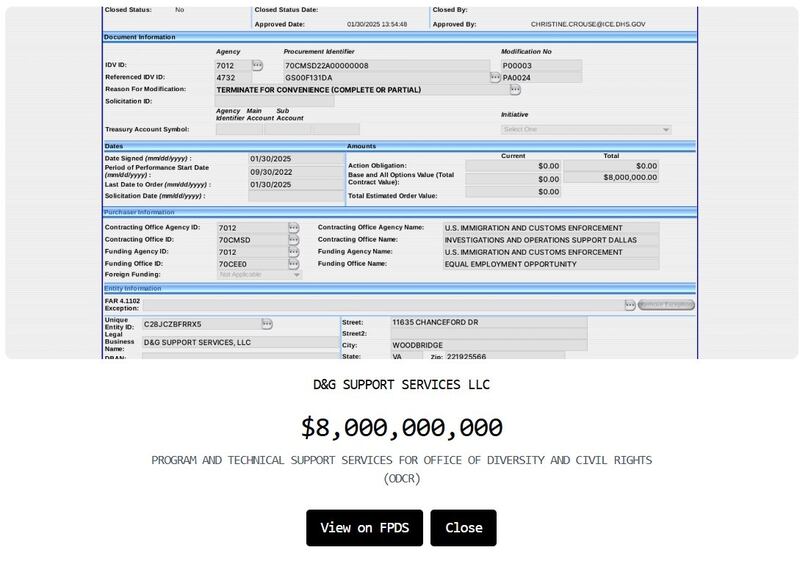800x561 pixels.
Task: Click the Date Signed field
Action: tap(296, 159)
